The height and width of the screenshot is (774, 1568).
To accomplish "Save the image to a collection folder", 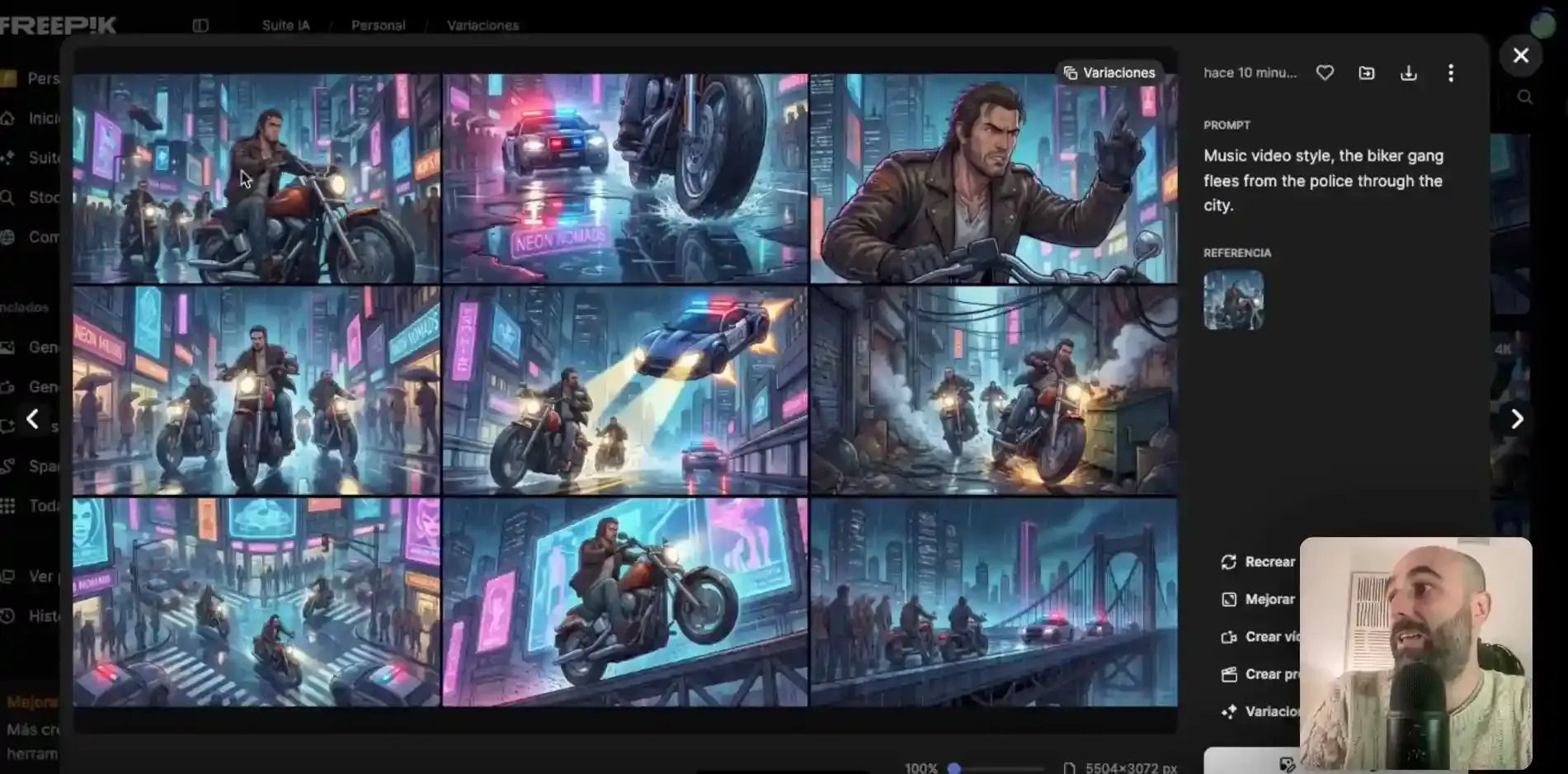I will click(1367, 73).
